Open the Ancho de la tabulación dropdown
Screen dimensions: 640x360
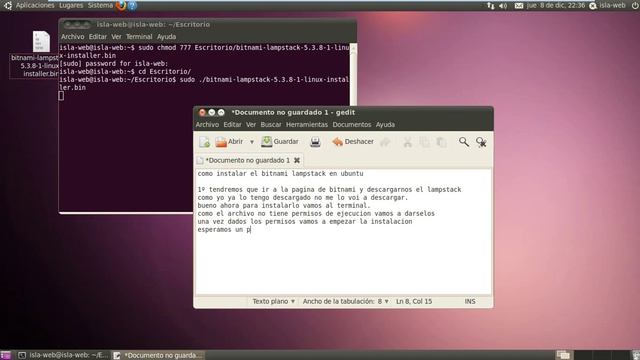pyautogui.click(x=346, y=301)
